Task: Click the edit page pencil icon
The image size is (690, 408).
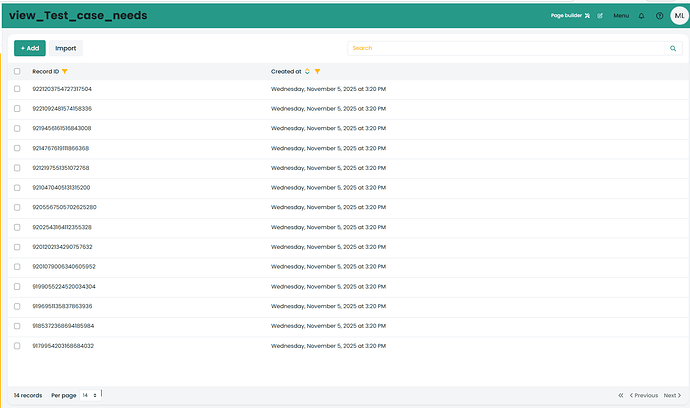Action: coord(600,16)
